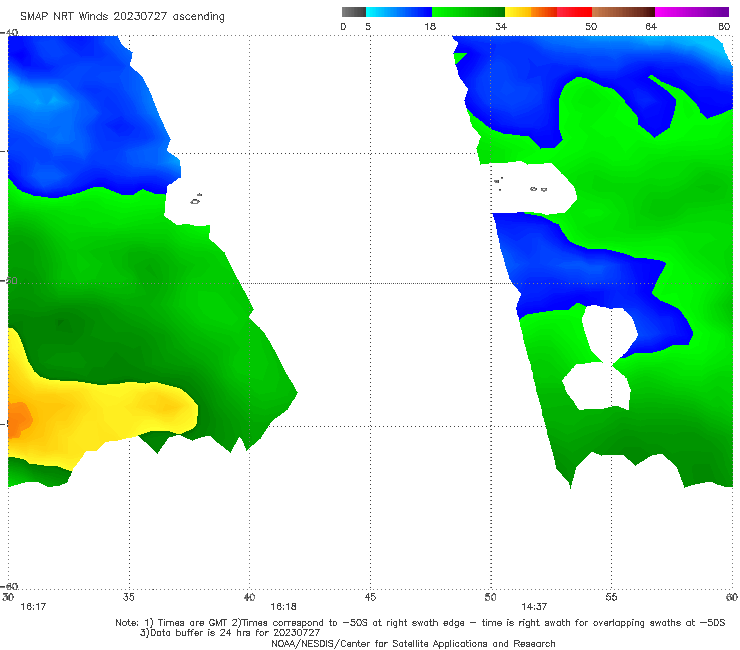Screen dimensions: 740x650
Task: Click the color bar label "80"
Action: [724, 27]
